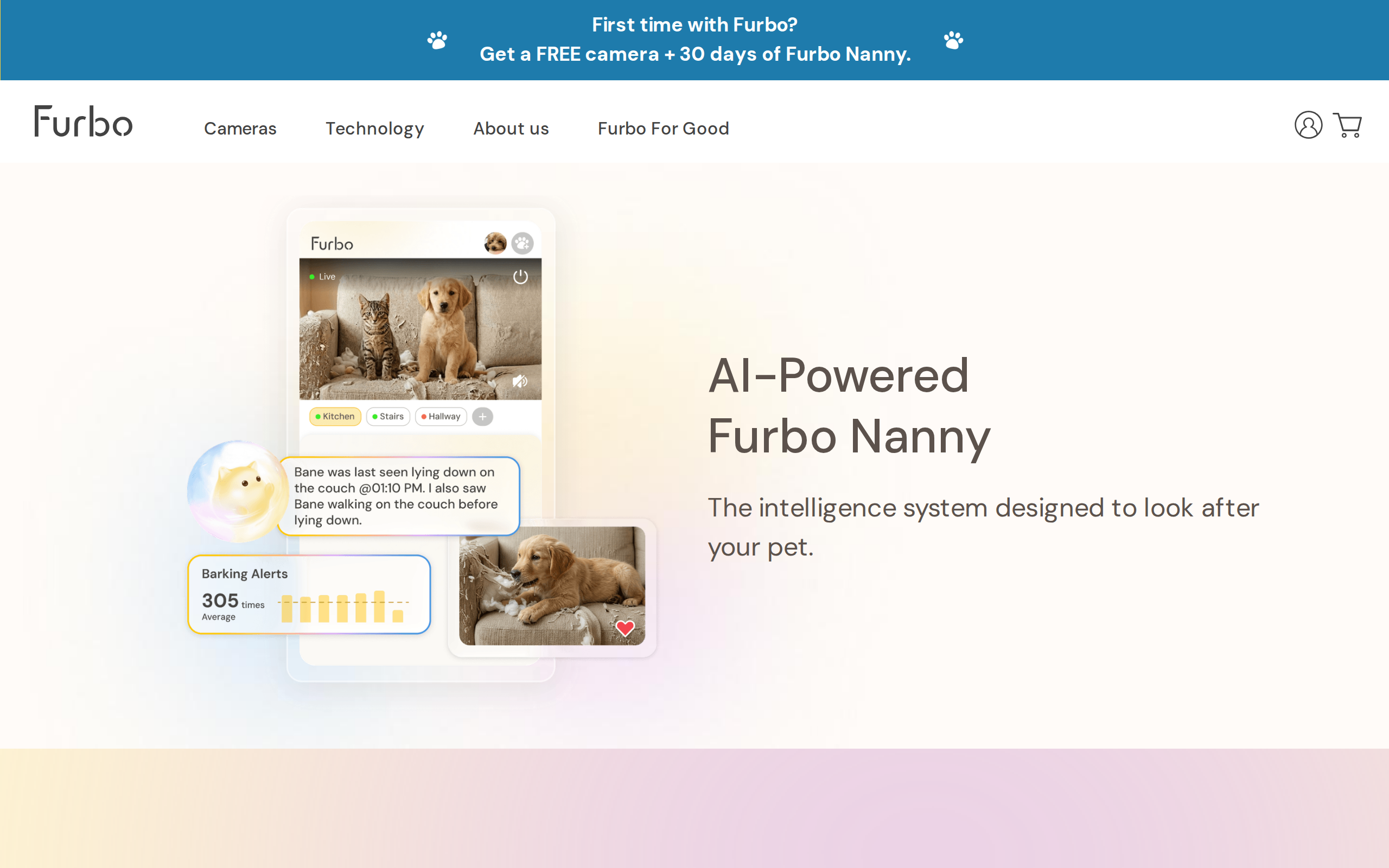
Task: Open the Technology menu
Action: click(x=375, y=129)
